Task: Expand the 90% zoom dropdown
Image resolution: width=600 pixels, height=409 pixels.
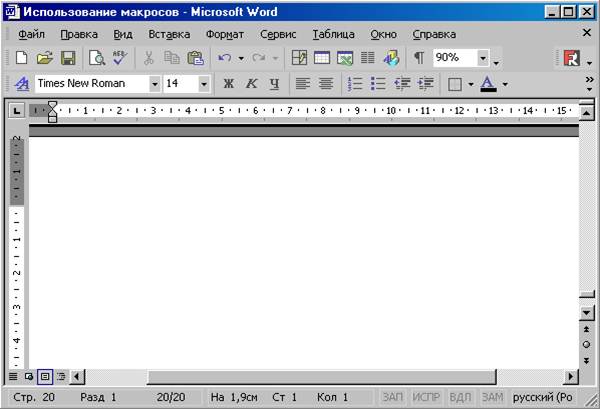Action: [x=483, y=59]
